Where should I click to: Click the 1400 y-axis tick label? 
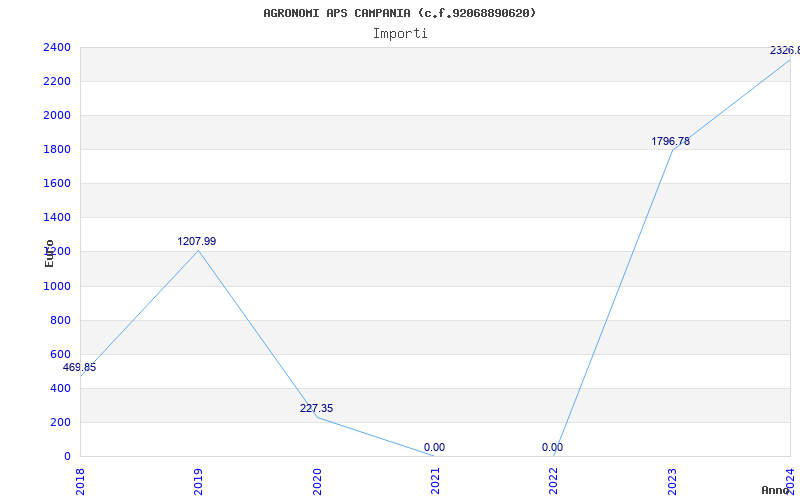(57, 218)
